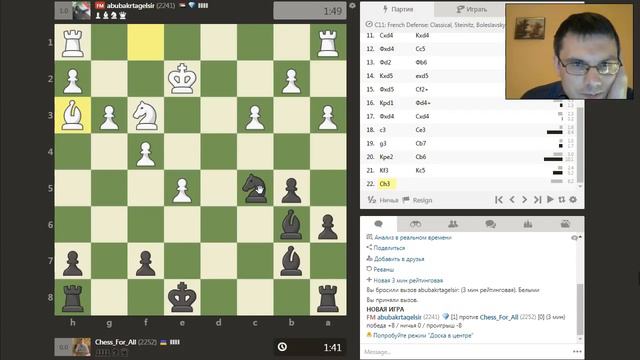Image resolution: width=640 pixels, height=360 pixels.
Task: Click the bottom player clock showing 1:41
Action: pyautogui.click(x=310, y=347)
